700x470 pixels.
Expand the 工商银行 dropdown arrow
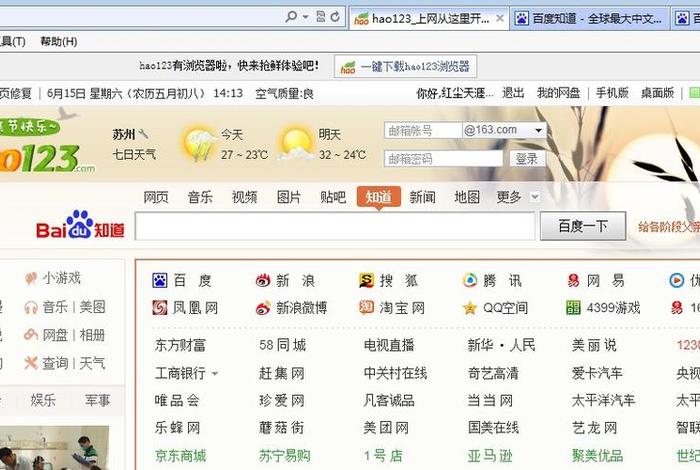(215, 373)
